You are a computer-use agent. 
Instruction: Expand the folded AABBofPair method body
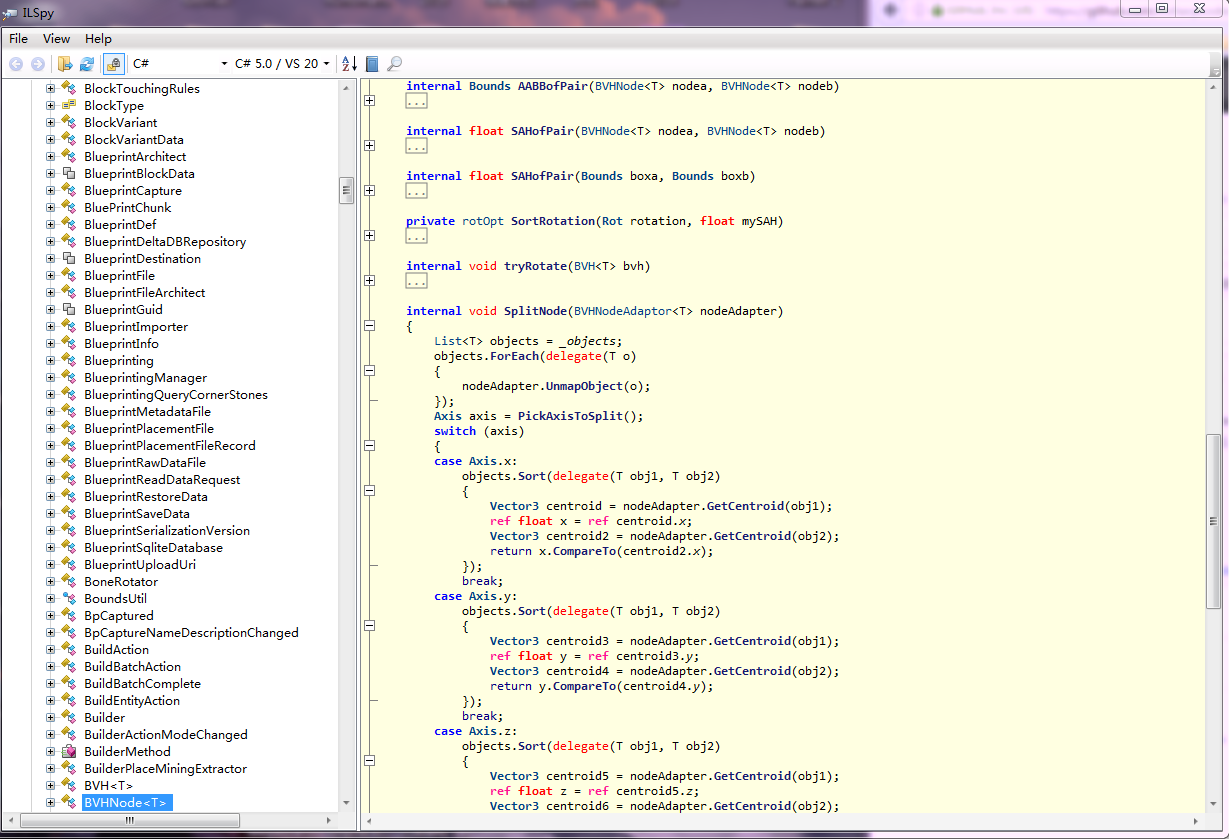[370, 101]
